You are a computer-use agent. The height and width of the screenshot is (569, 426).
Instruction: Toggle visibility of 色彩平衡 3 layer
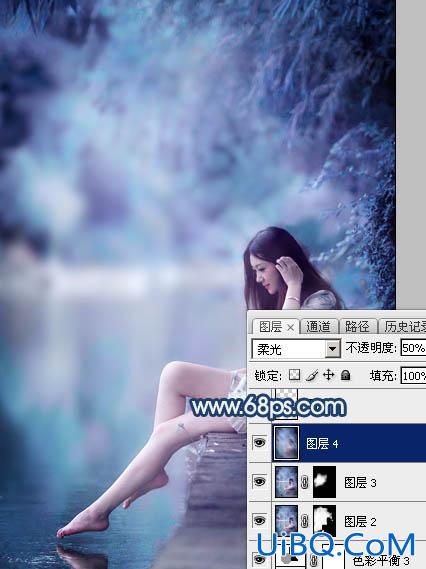coord(259,559)
